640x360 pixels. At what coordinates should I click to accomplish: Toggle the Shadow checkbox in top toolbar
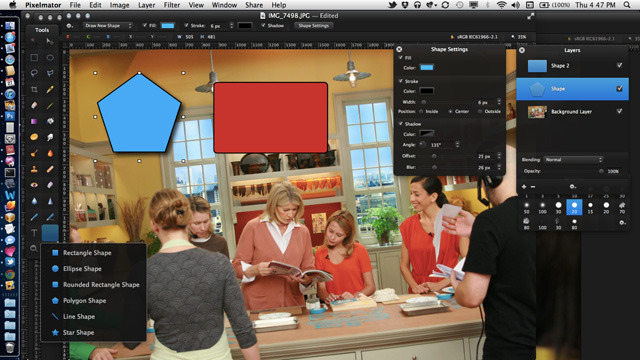point(263,25)
